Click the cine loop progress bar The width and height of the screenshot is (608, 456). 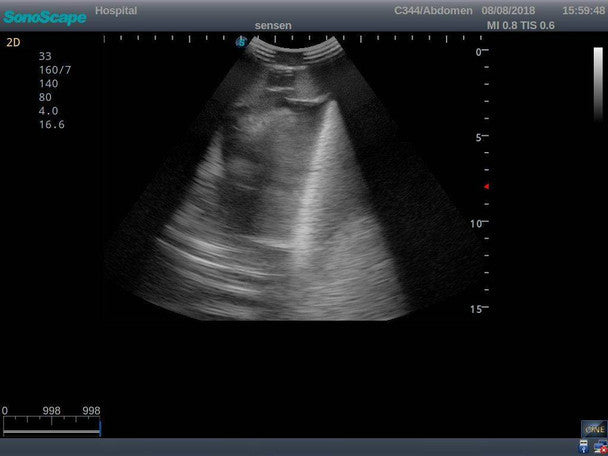coord(51,431)
